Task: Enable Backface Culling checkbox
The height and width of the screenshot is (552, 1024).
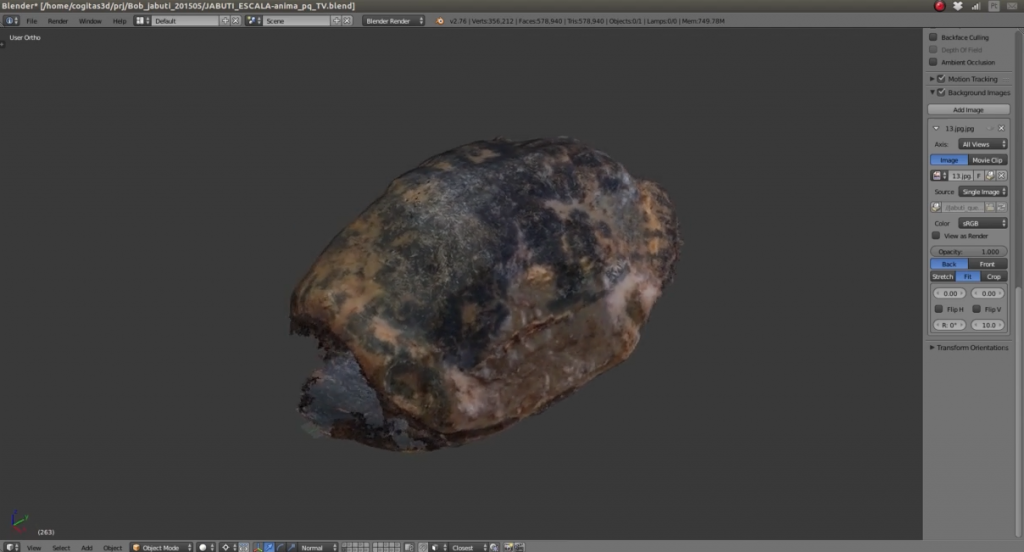Action: pyautogui.click(x=933, y=37)
